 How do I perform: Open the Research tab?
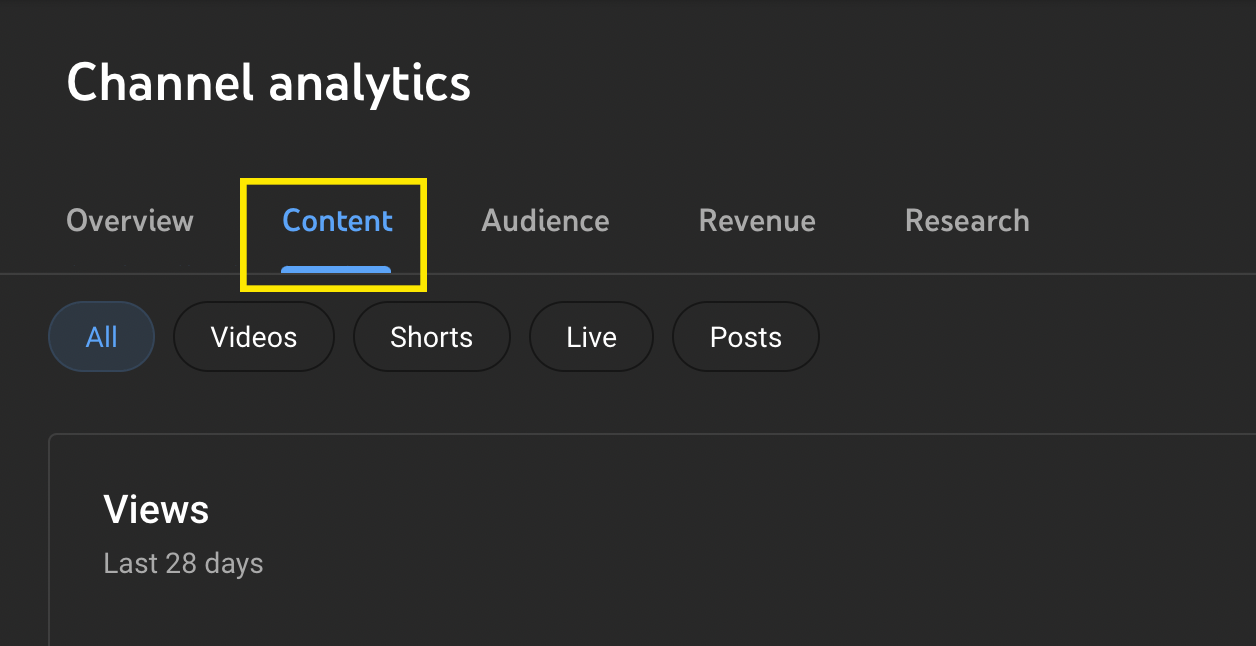[967, 221]
